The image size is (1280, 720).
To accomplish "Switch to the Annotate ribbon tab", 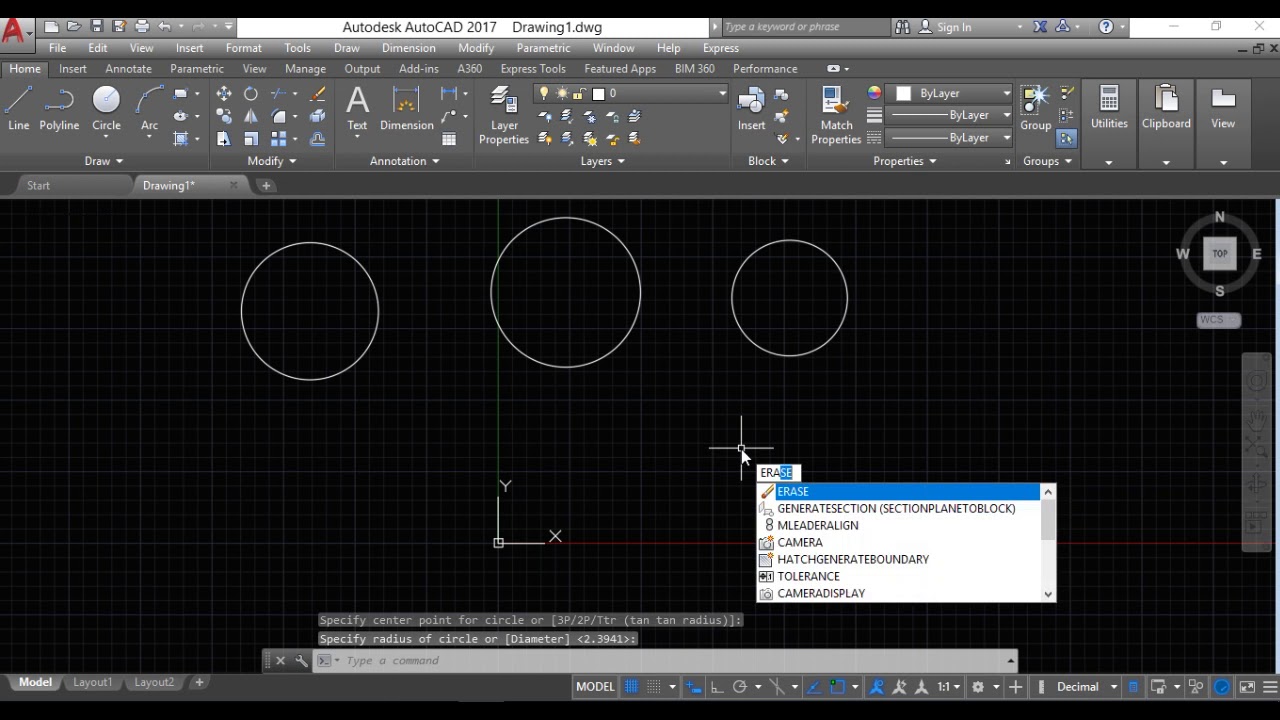I will [128, 69].
